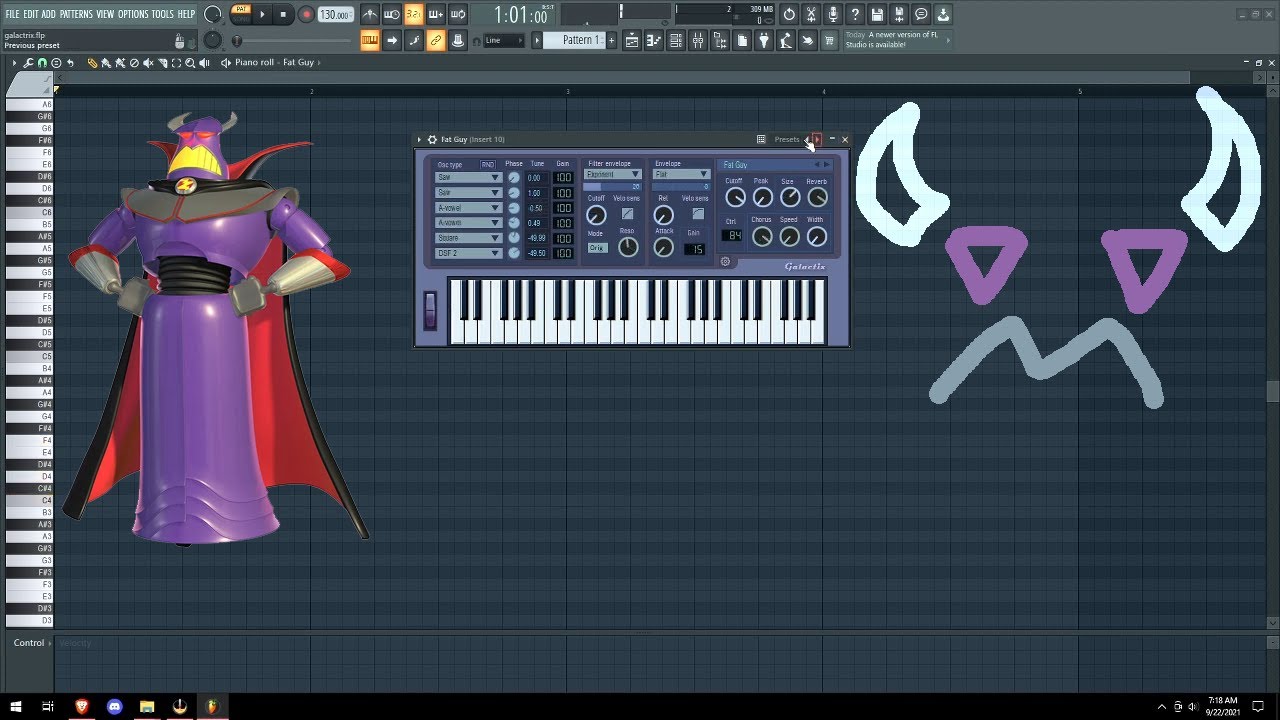Toggle the piano roll magnet snap icon
Viewport: 1280px width, 720px height.
click(42, 63)
